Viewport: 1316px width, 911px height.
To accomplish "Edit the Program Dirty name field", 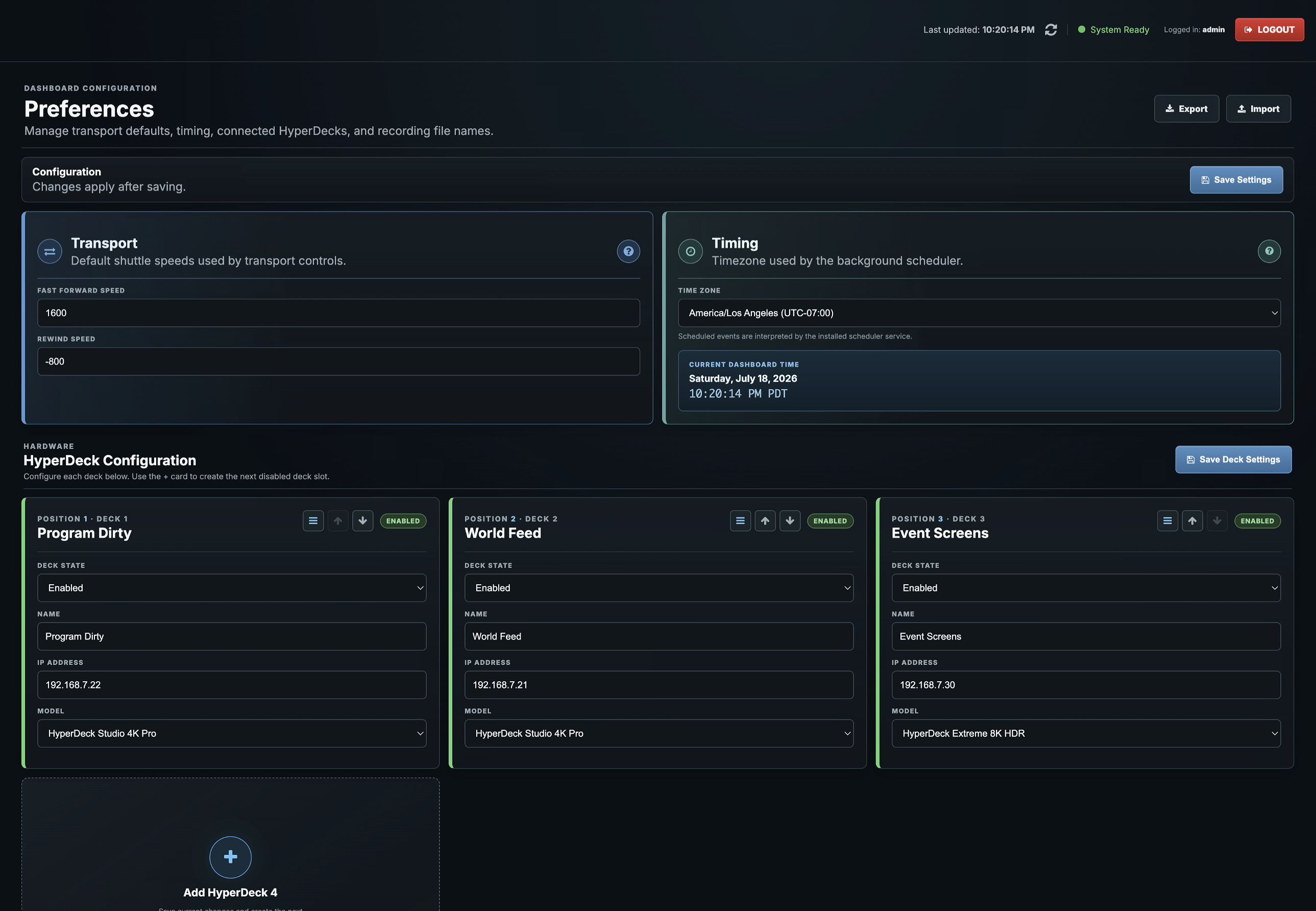I will [232, 636].
